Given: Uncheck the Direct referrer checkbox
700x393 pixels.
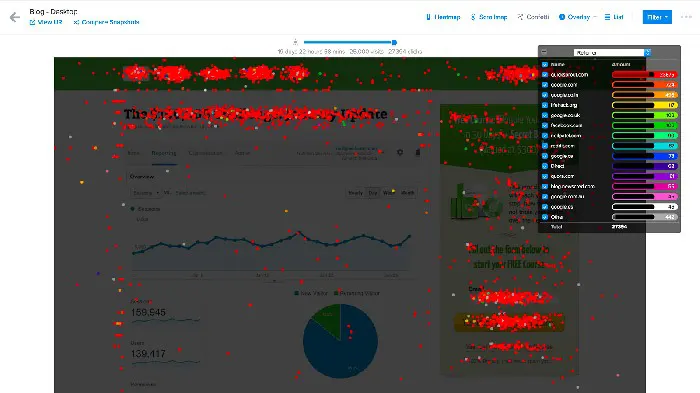Looking at the screenshot, I should click(x=545, y=166).
